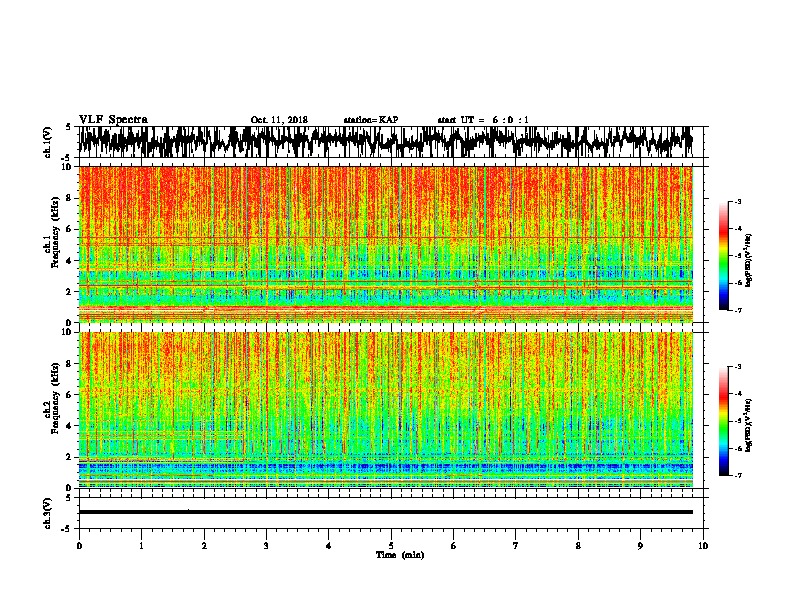This screenshot has width=792, height=612.
Task: Click the ch.2 PSD color scale bar
Action: (x=723, y=421)
